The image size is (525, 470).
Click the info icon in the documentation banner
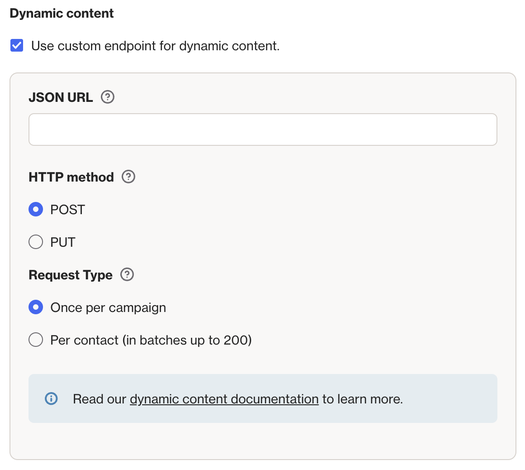point(51,399)
